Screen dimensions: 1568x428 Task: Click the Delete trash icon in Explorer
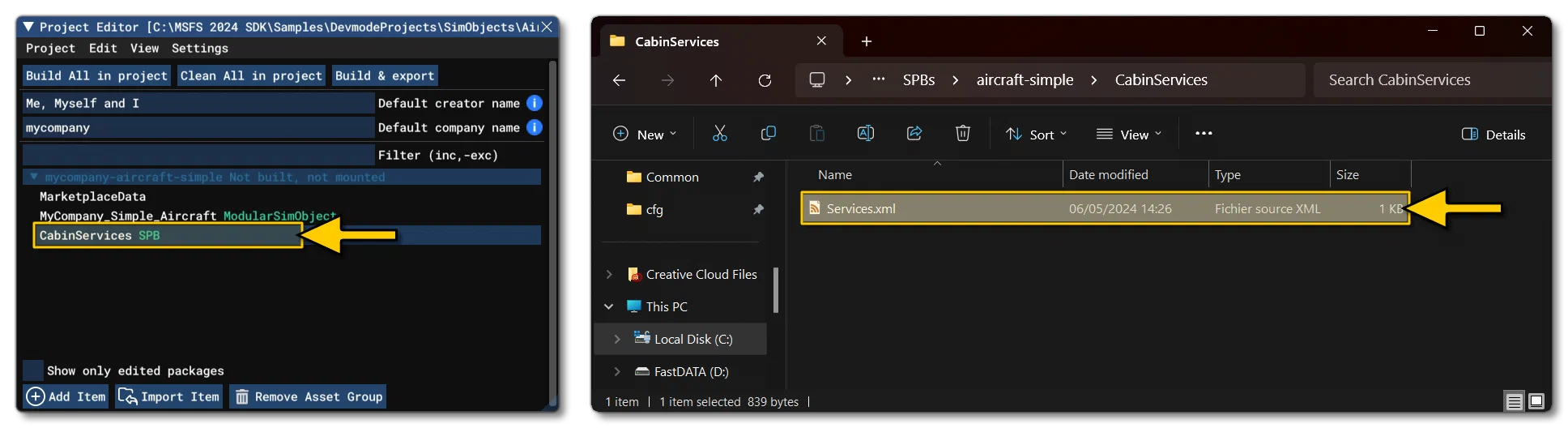[962, 134]
